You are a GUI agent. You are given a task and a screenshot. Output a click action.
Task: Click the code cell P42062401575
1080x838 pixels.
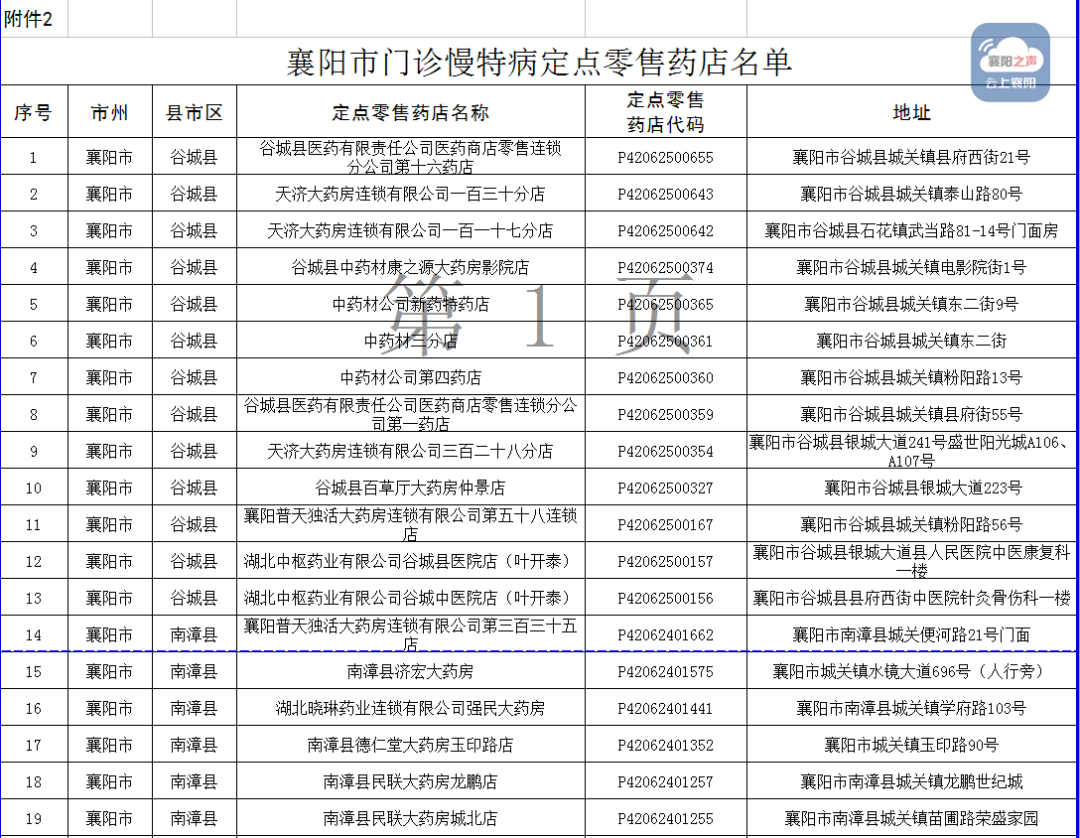click(x=665, y=671)
